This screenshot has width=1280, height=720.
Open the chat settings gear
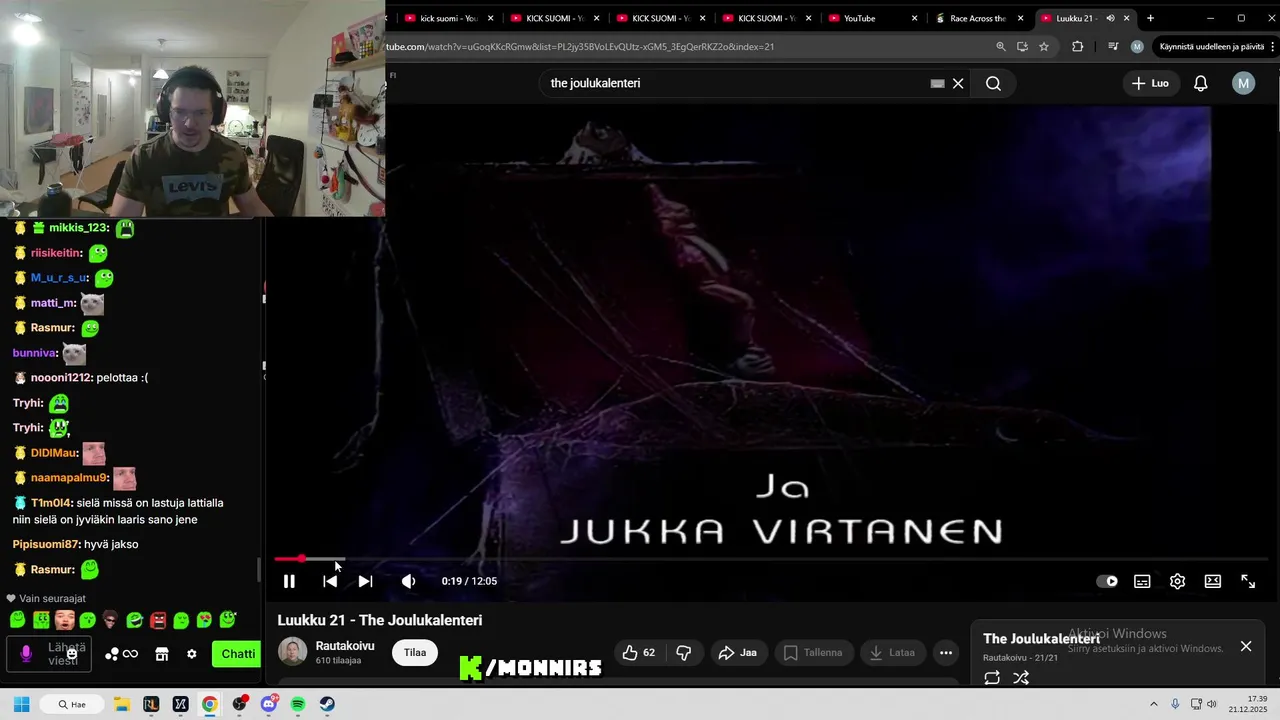(x=192, y=654)
